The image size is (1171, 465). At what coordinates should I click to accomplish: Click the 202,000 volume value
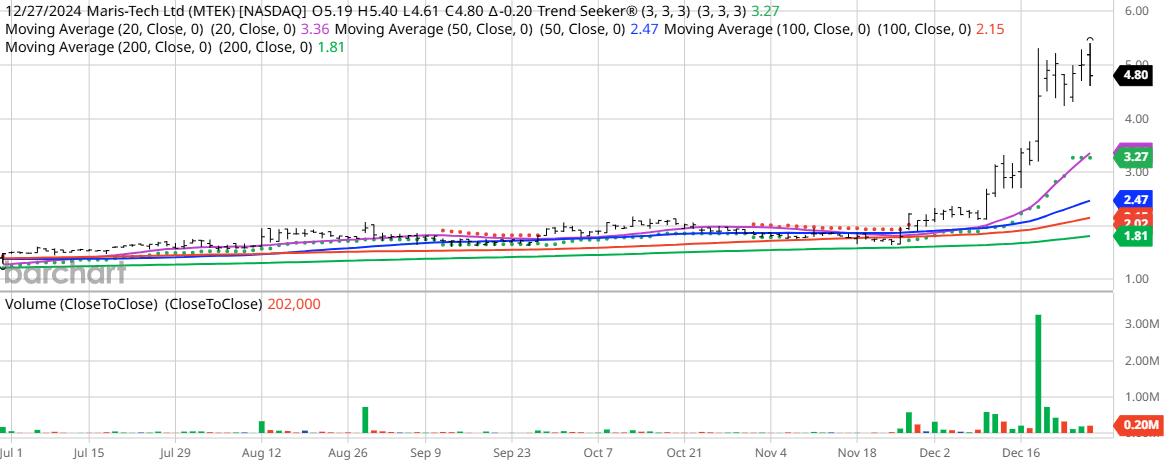click(x=292, y=305)
